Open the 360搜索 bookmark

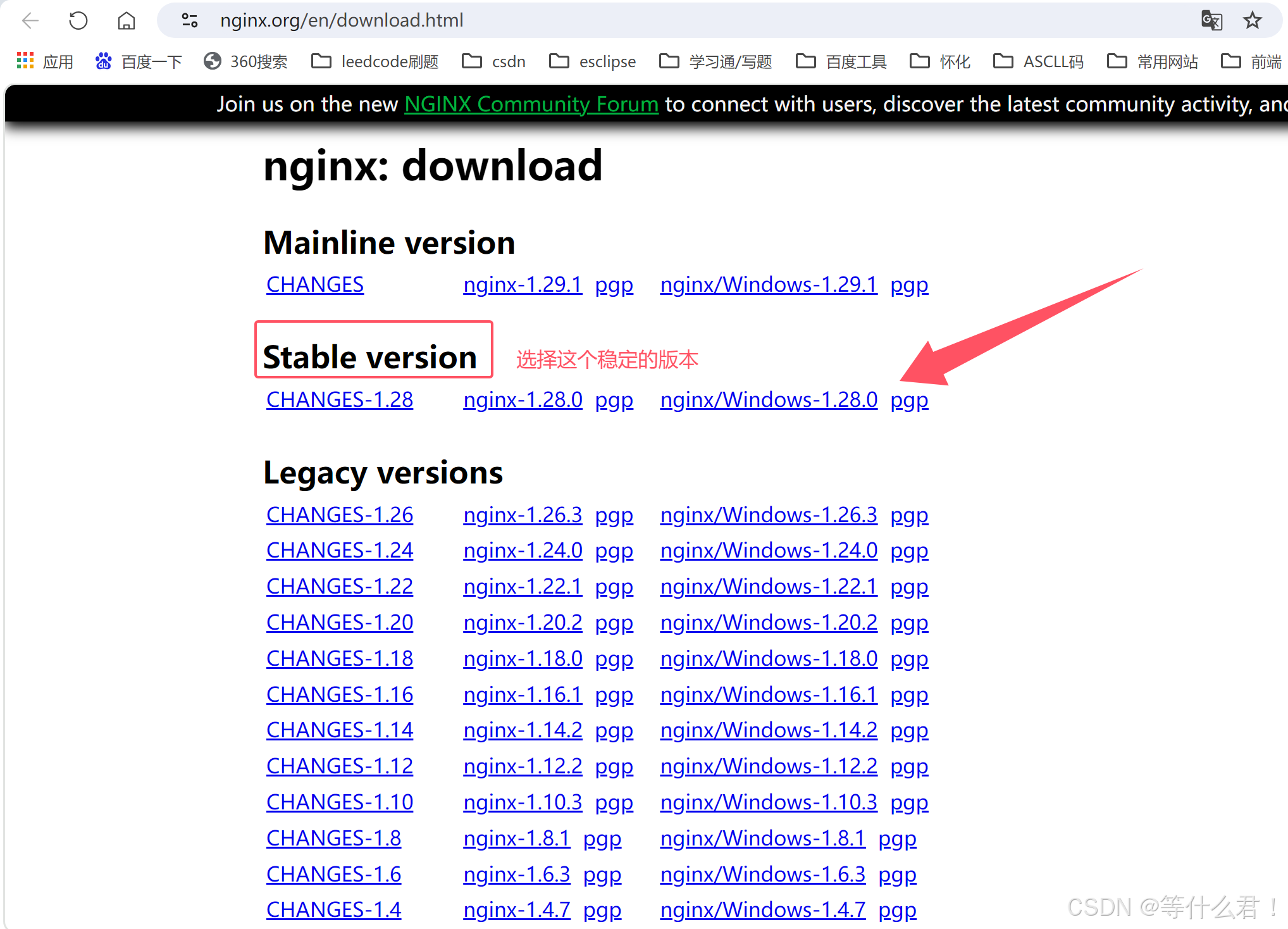click(245, 61)
